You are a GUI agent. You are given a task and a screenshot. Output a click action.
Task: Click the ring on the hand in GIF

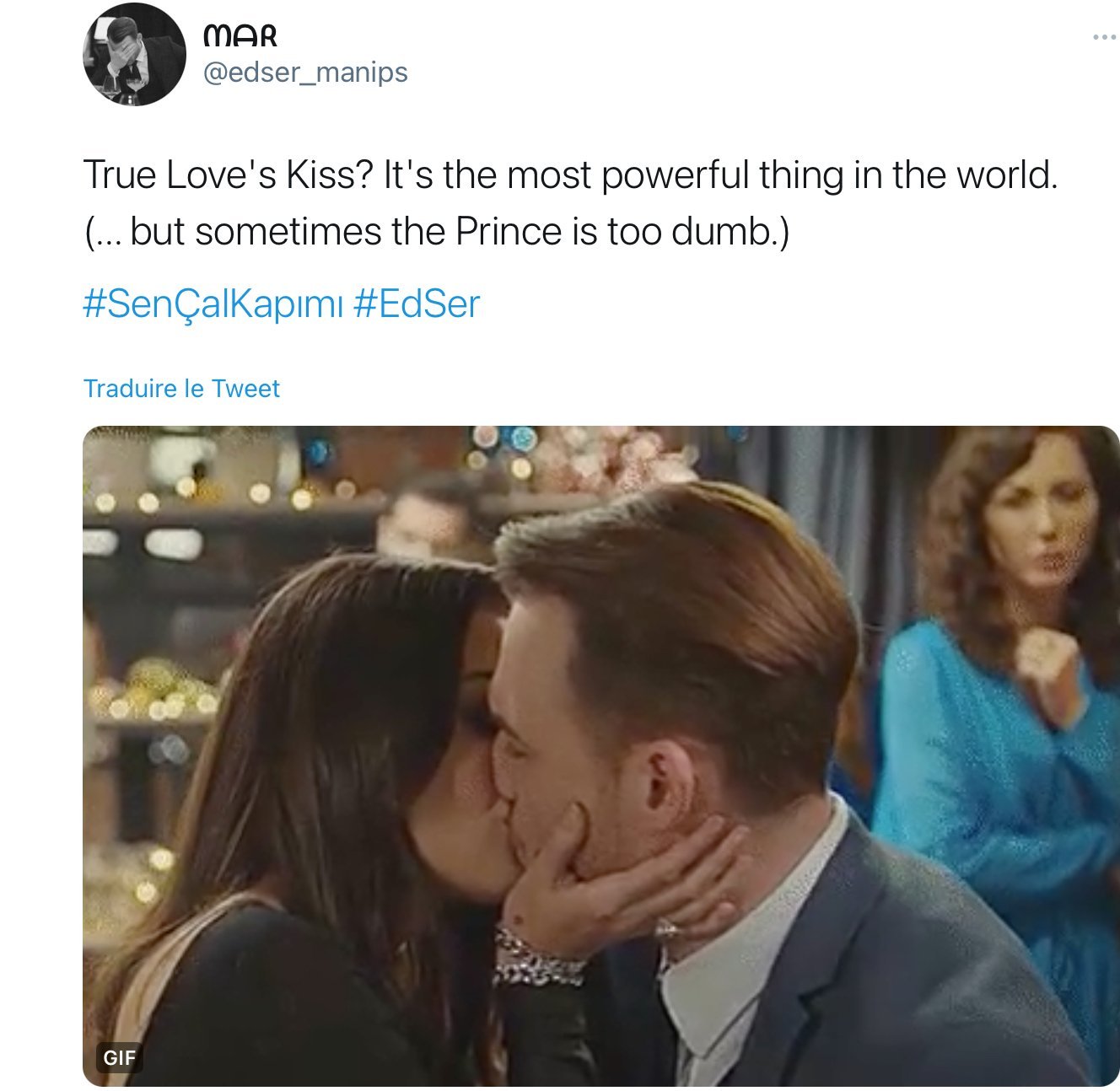pyautogui.click(x=667, y=930)
